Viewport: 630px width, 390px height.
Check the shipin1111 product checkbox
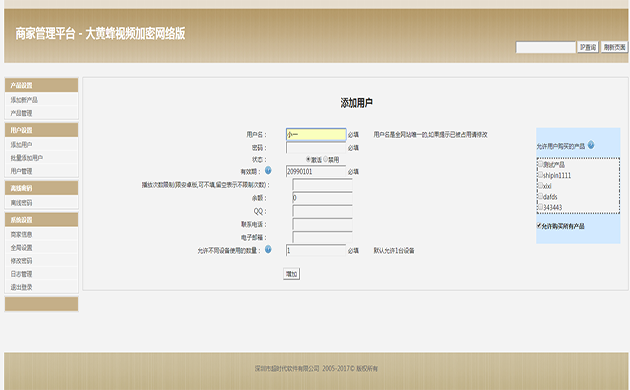pyautogui.click(x=540, y=175)
